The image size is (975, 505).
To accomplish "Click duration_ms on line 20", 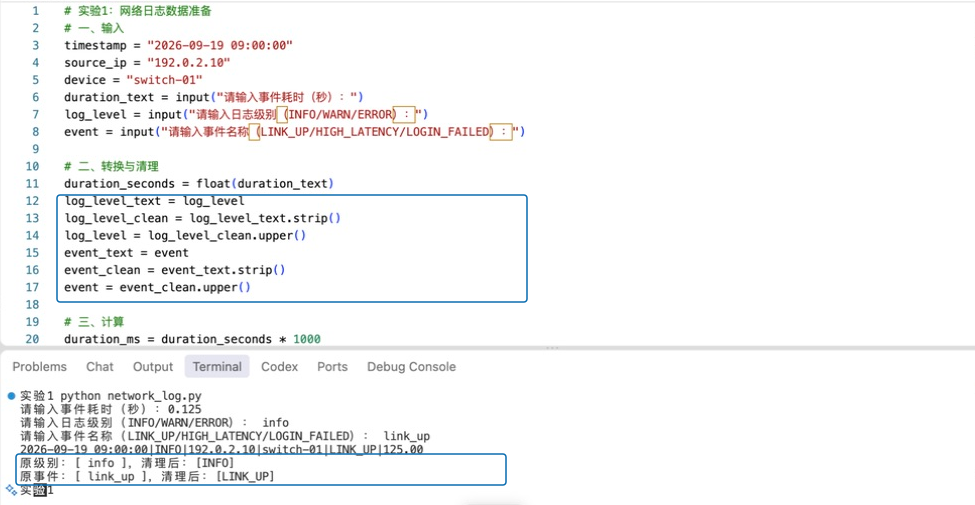I will pyautogui.click(x=91, y=340).
